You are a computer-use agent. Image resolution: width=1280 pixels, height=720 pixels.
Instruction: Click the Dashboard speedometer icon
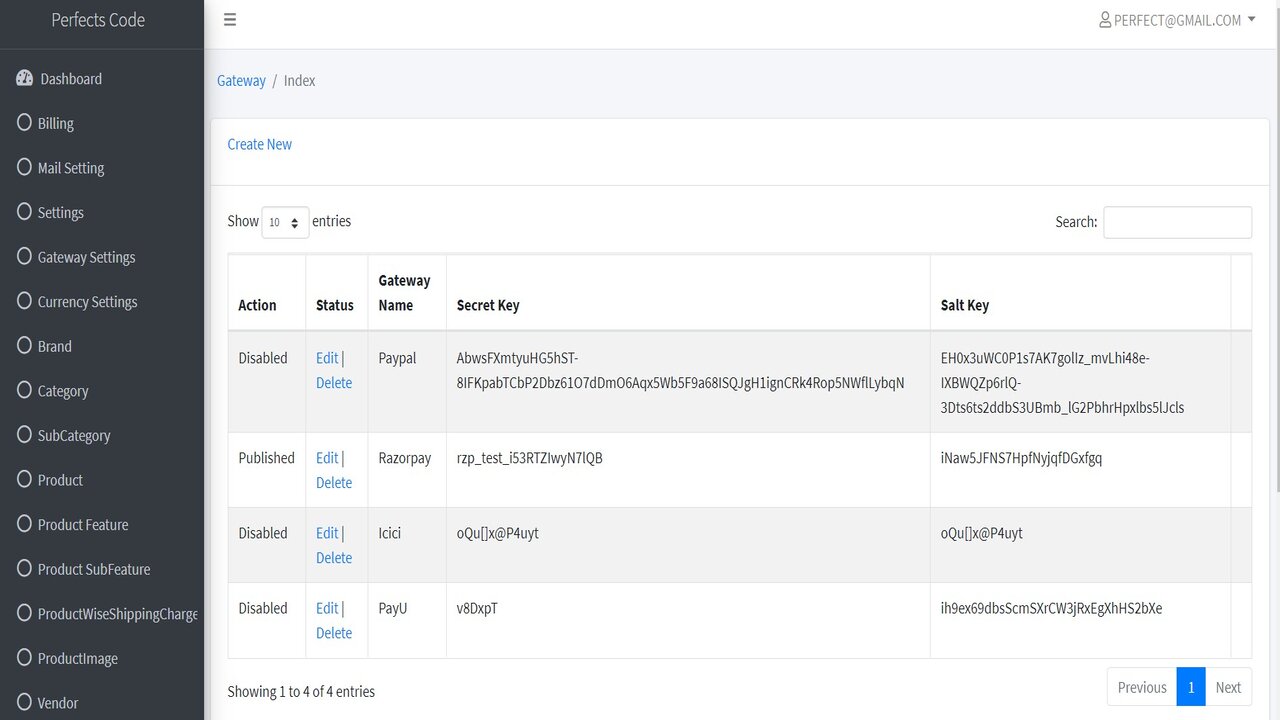point(25,79)
